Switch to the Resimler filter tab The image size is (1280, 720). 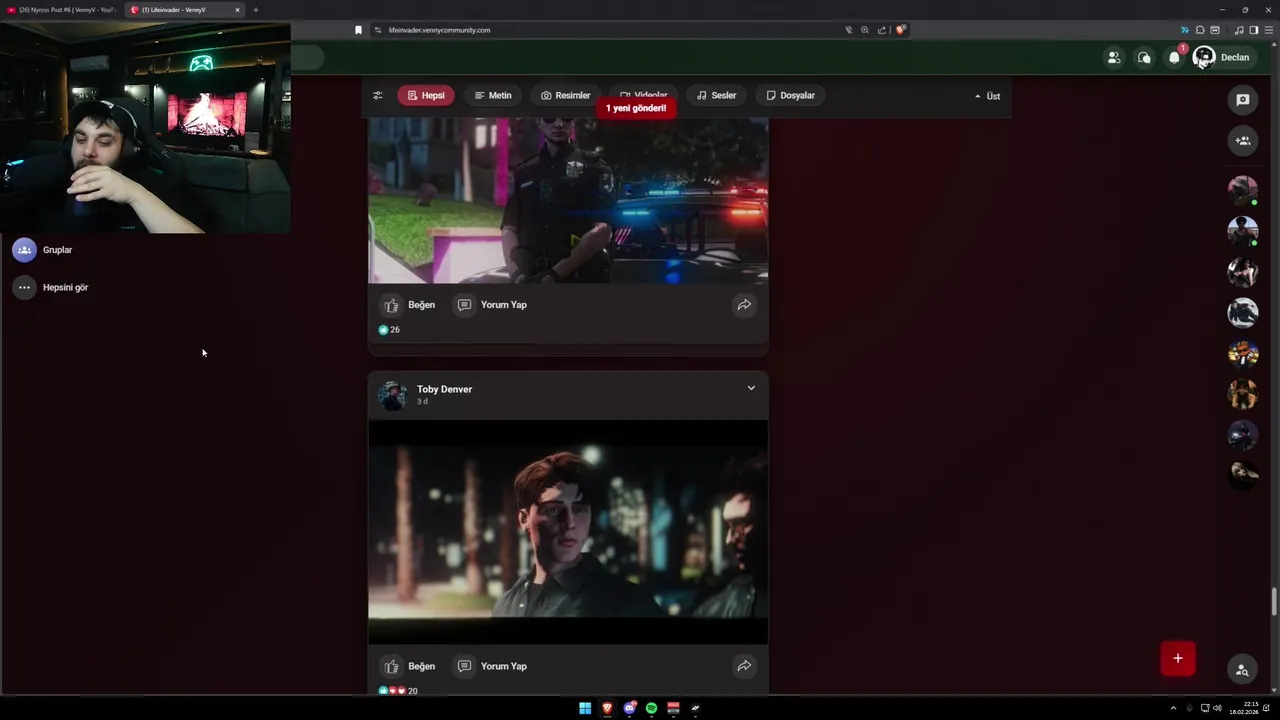point(566,95)
